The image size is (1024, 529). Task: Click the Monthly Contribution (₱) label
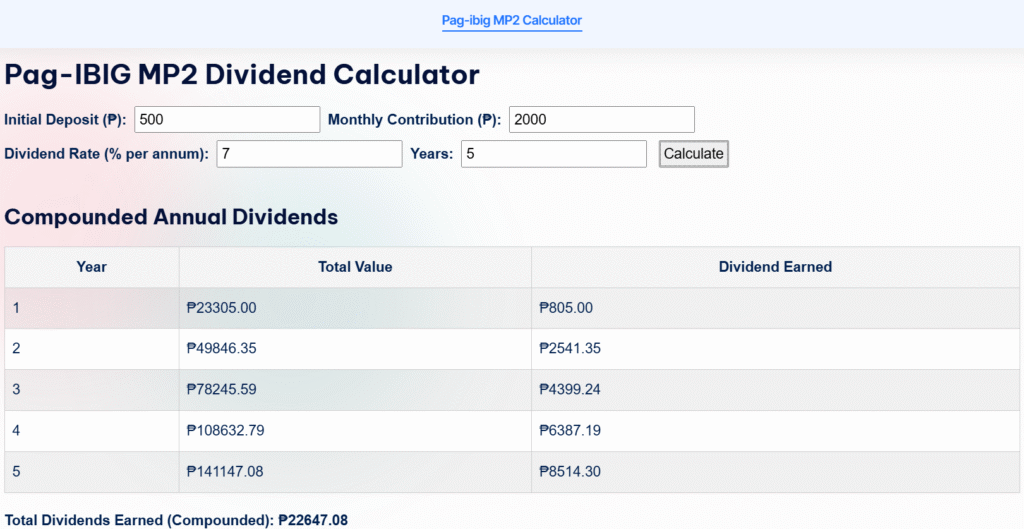[415, 120]
